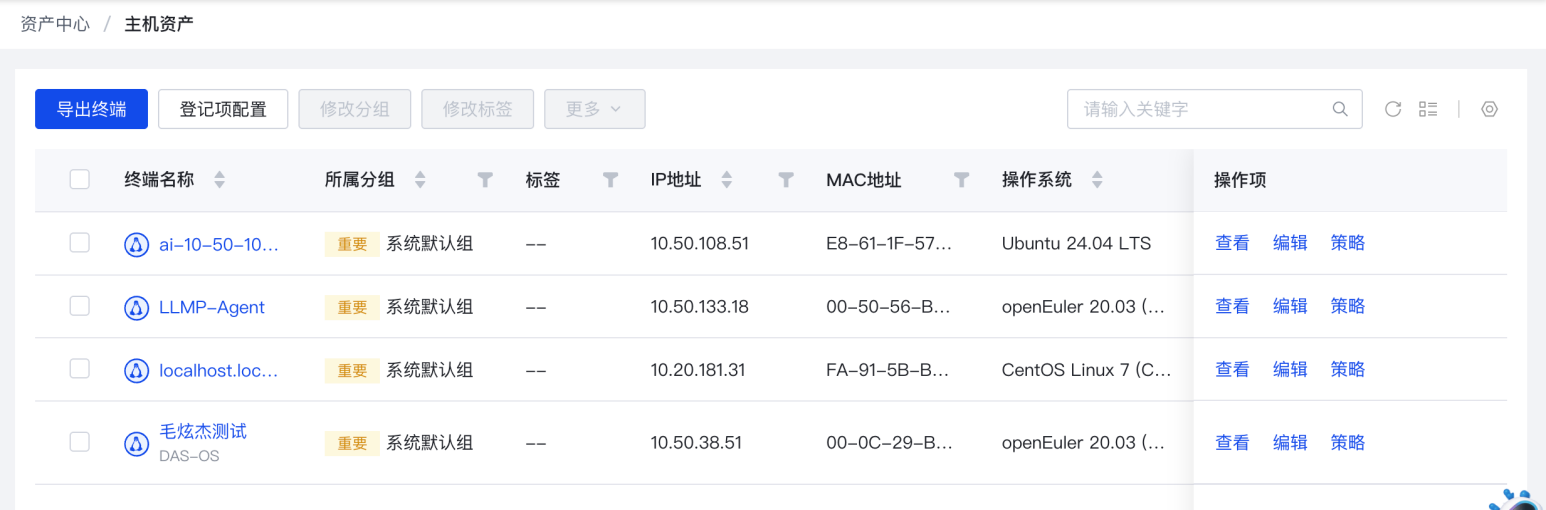Screen dimensions: 1546x510
Task: Filter by 所属分组 funnel icon
Action: pyautogui.click(x=485, y=180)
